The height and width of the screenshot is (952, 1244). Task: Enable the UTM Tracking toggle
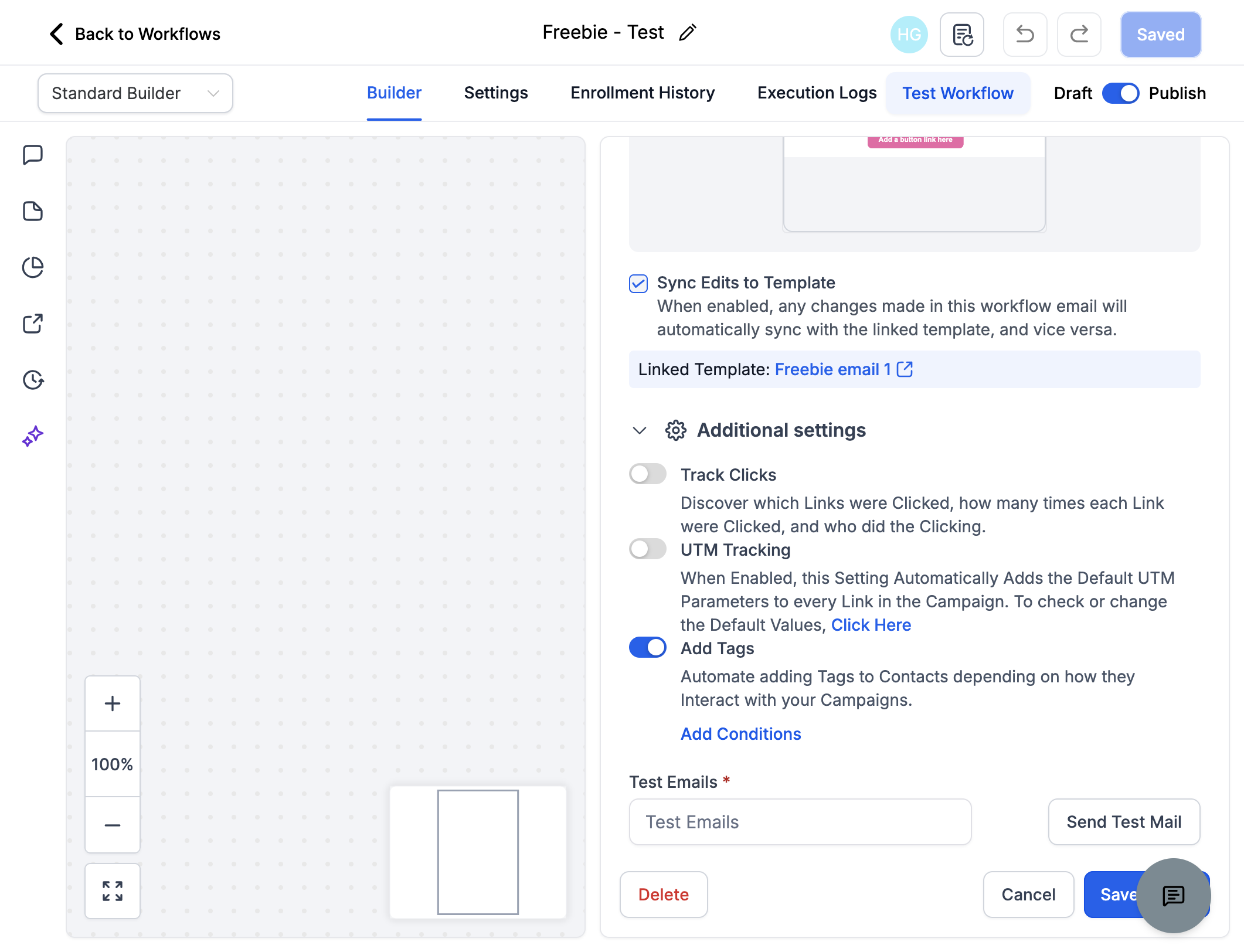click(648, 549)
